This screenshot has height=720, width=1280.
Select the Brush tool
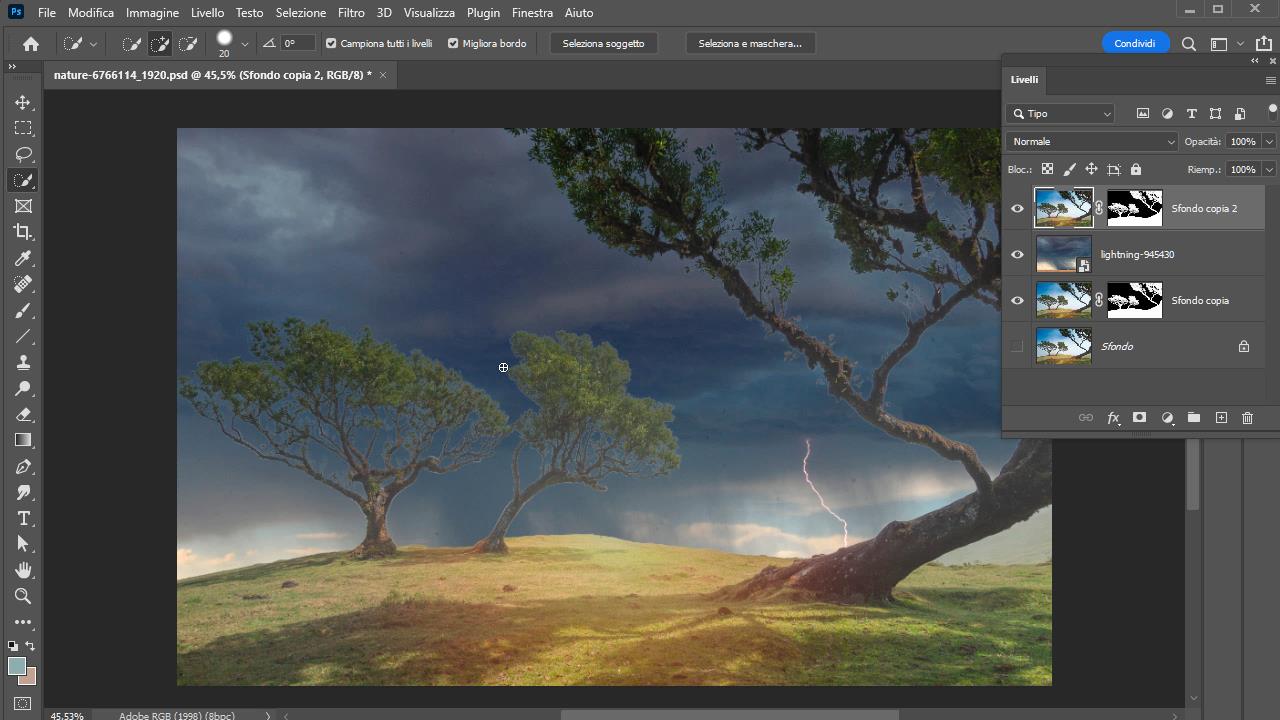[23, 311]
